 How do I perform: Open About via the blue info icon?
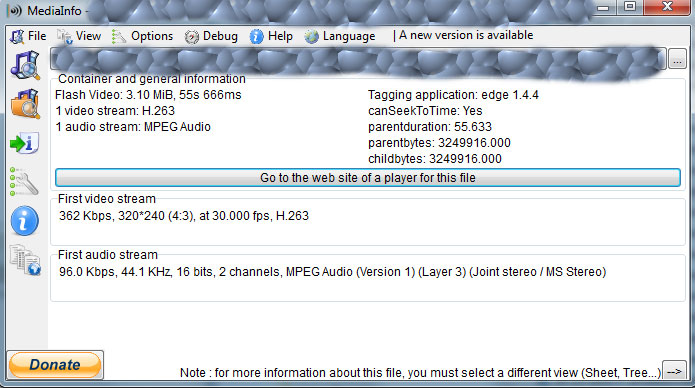pos(24,220)
